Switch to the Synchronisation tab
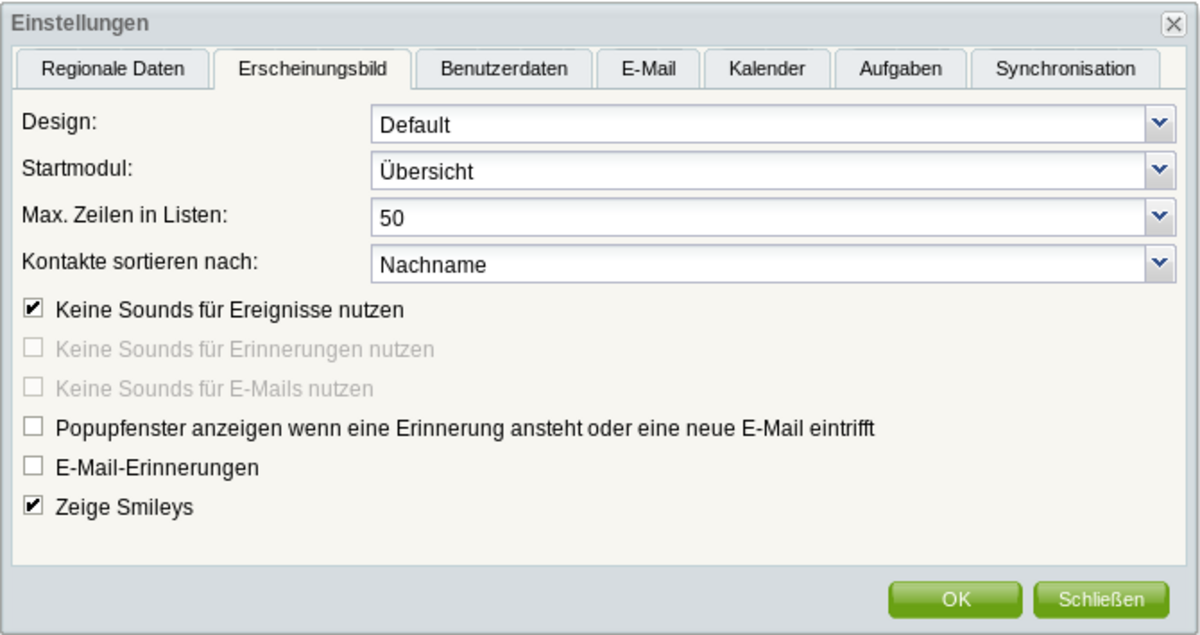 click(x=1065, y=69)
